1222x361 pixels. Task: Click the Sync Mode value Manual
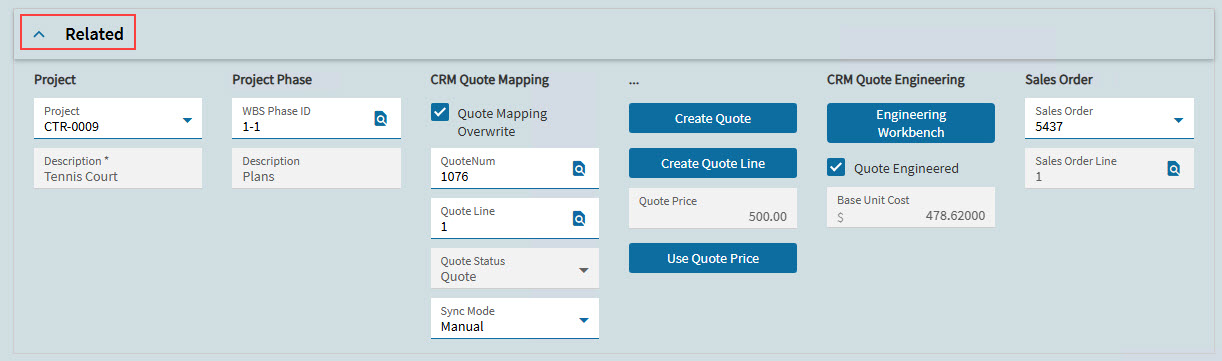[462, 326]
